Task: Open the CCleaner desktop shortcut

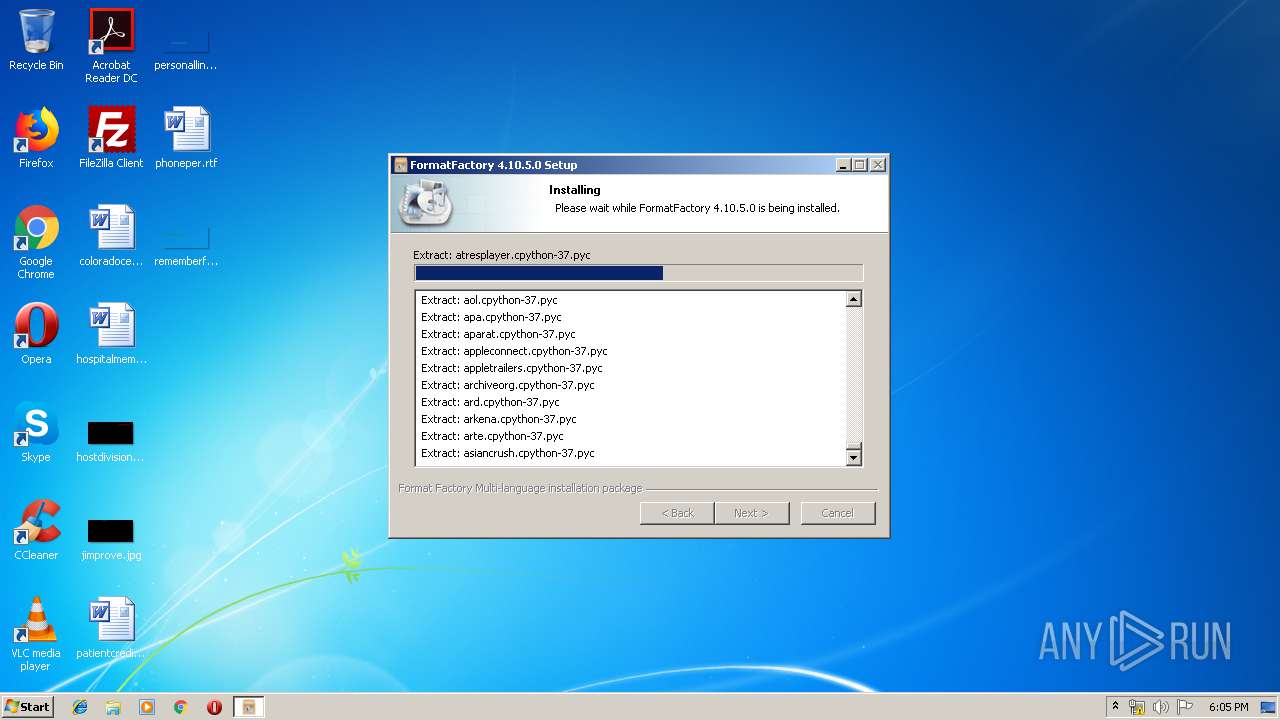Action: 36,530
